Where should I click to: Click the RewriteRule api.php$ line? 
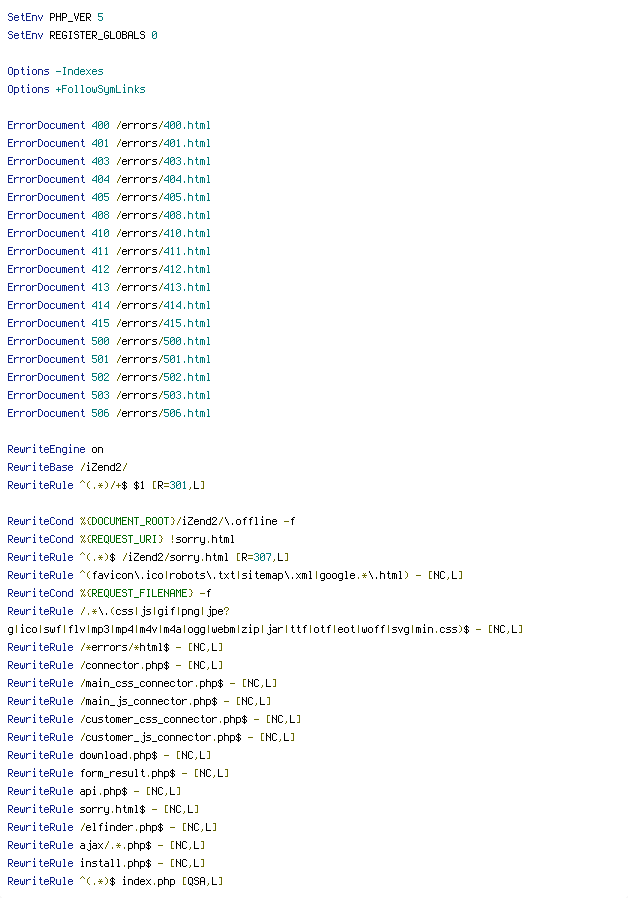94,791
